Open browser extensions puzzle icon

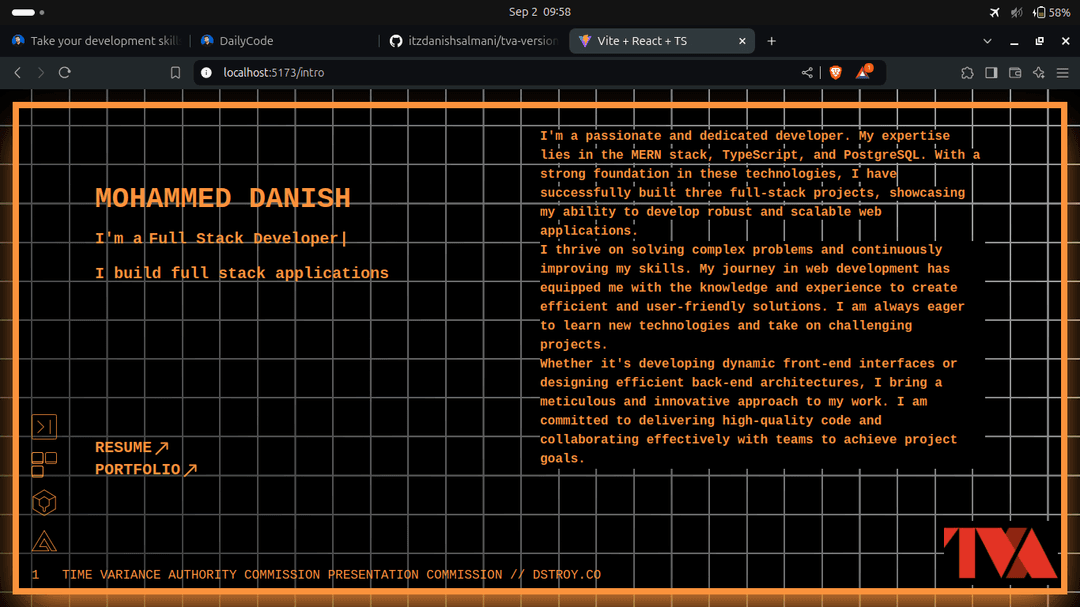click(x=967, y=72)
